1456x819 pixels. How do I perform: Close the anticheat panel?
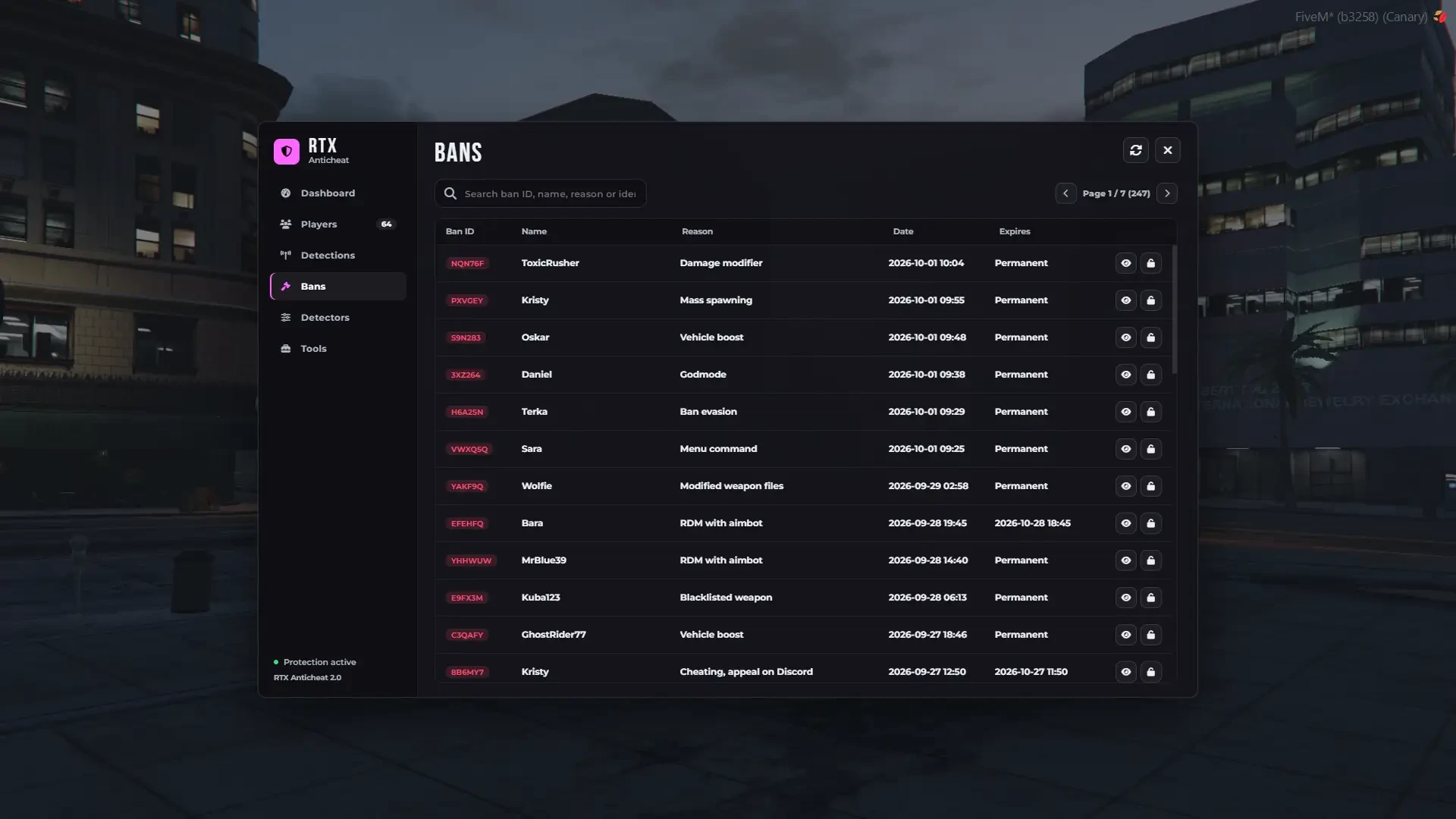[1168, 150]
